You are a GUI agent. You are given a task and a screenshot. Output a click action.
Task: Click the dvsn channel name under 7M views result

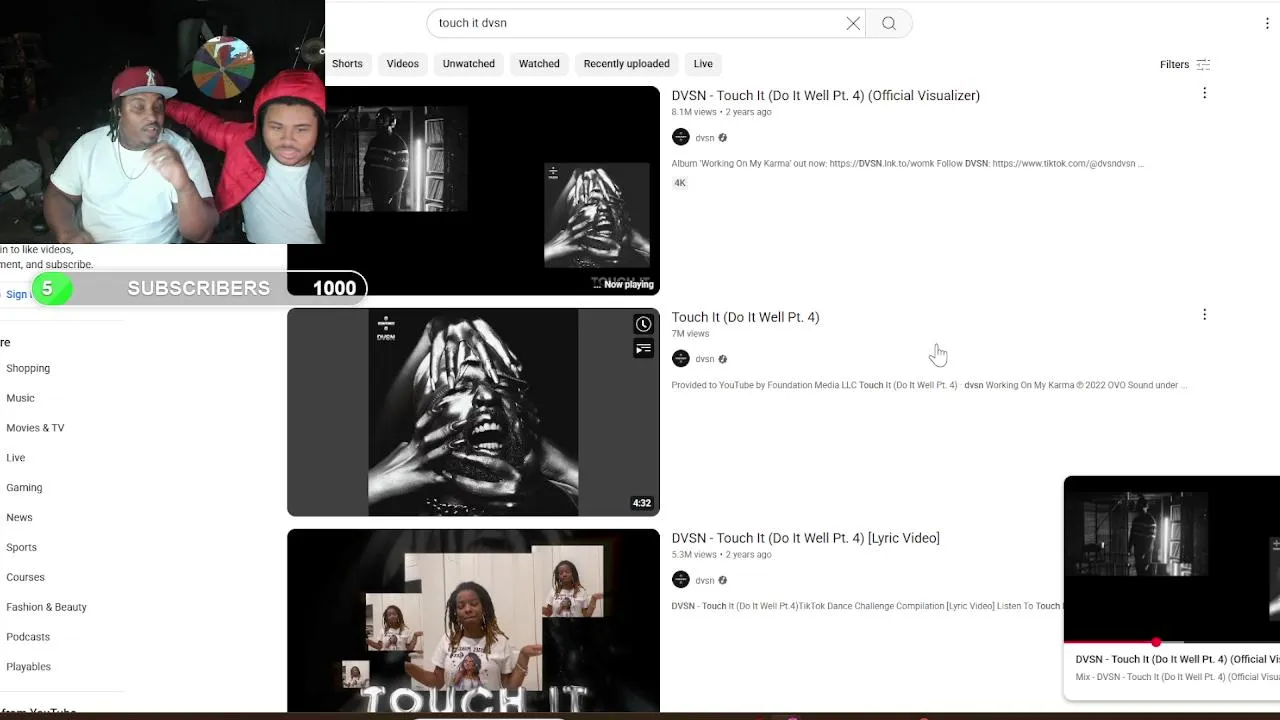pos(705,359)
